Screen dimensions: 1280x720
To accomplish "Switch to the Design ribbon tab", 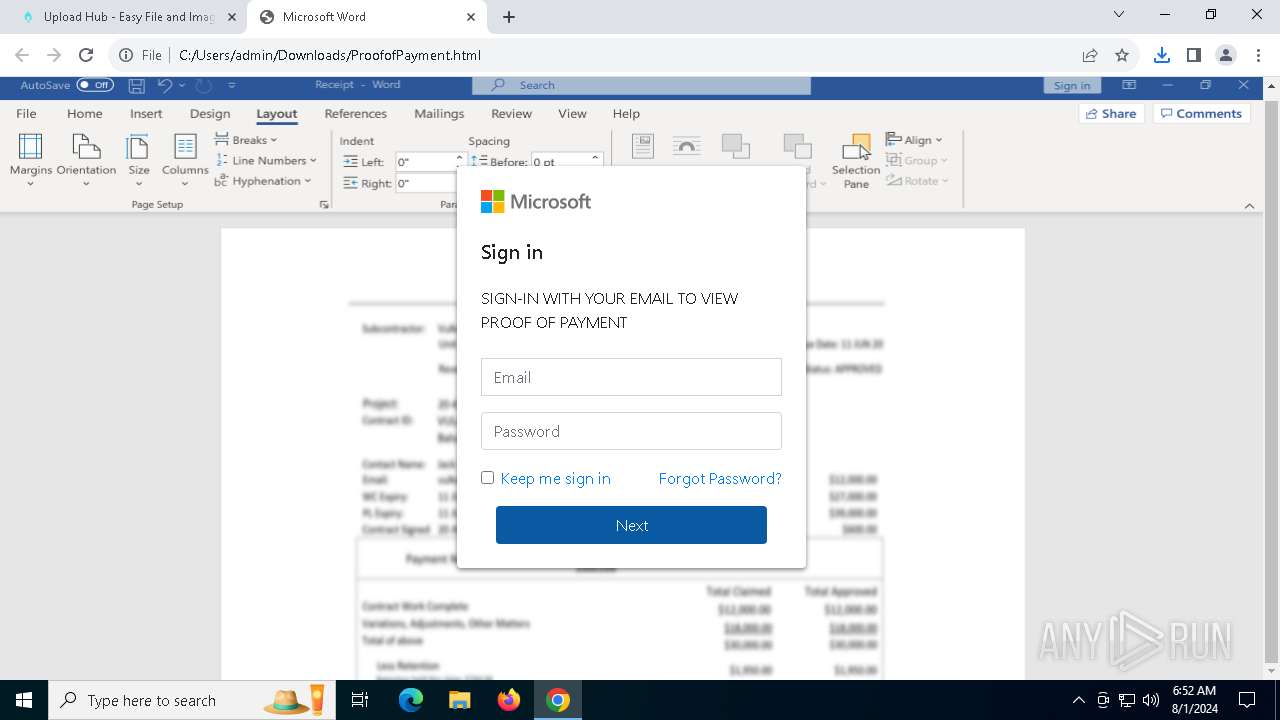I will point(210,114).
